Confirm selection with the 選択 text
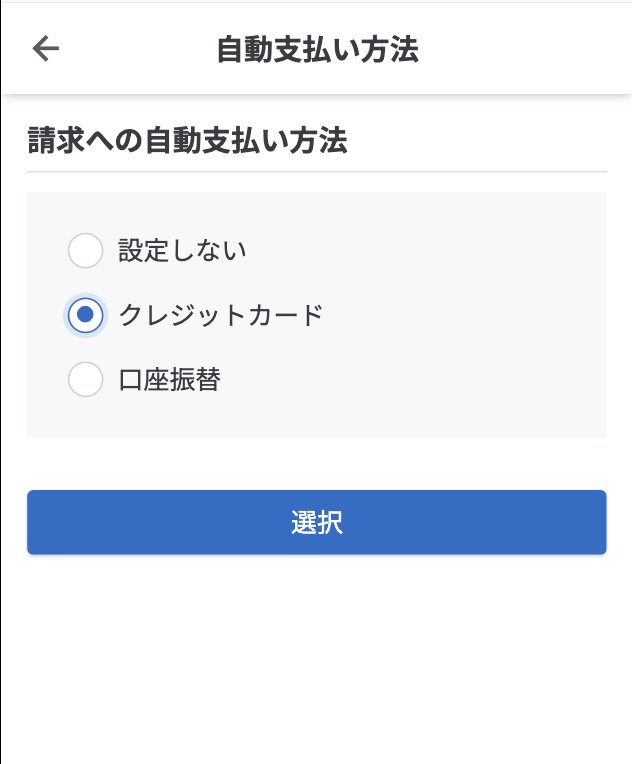632x764 pixels. pyautogui.click(x=317, y=522)
